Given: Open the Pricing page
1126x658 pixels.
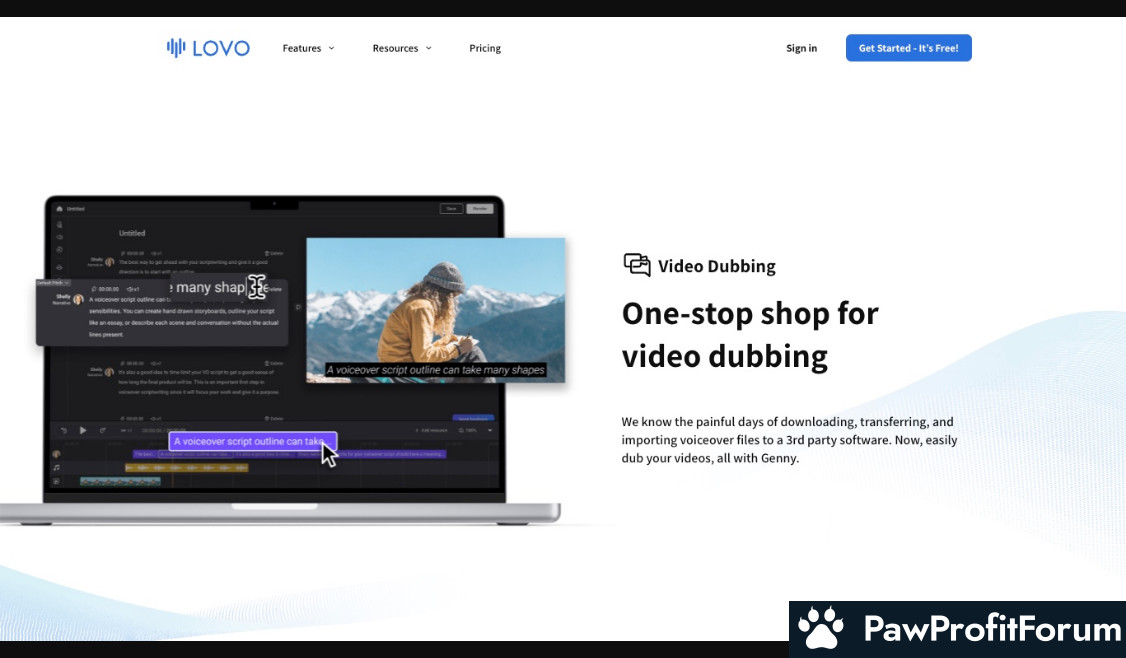Looking at the screenshot, I should pos(485,48).
